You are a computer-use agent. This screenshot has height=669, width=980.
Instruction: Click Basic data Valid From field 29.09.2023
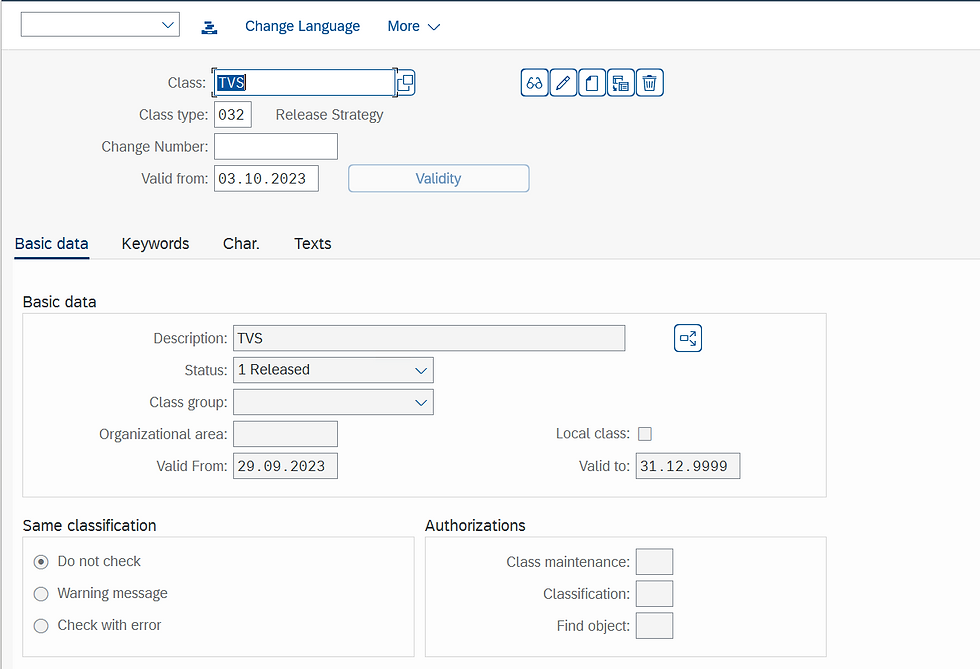(285, 466)
